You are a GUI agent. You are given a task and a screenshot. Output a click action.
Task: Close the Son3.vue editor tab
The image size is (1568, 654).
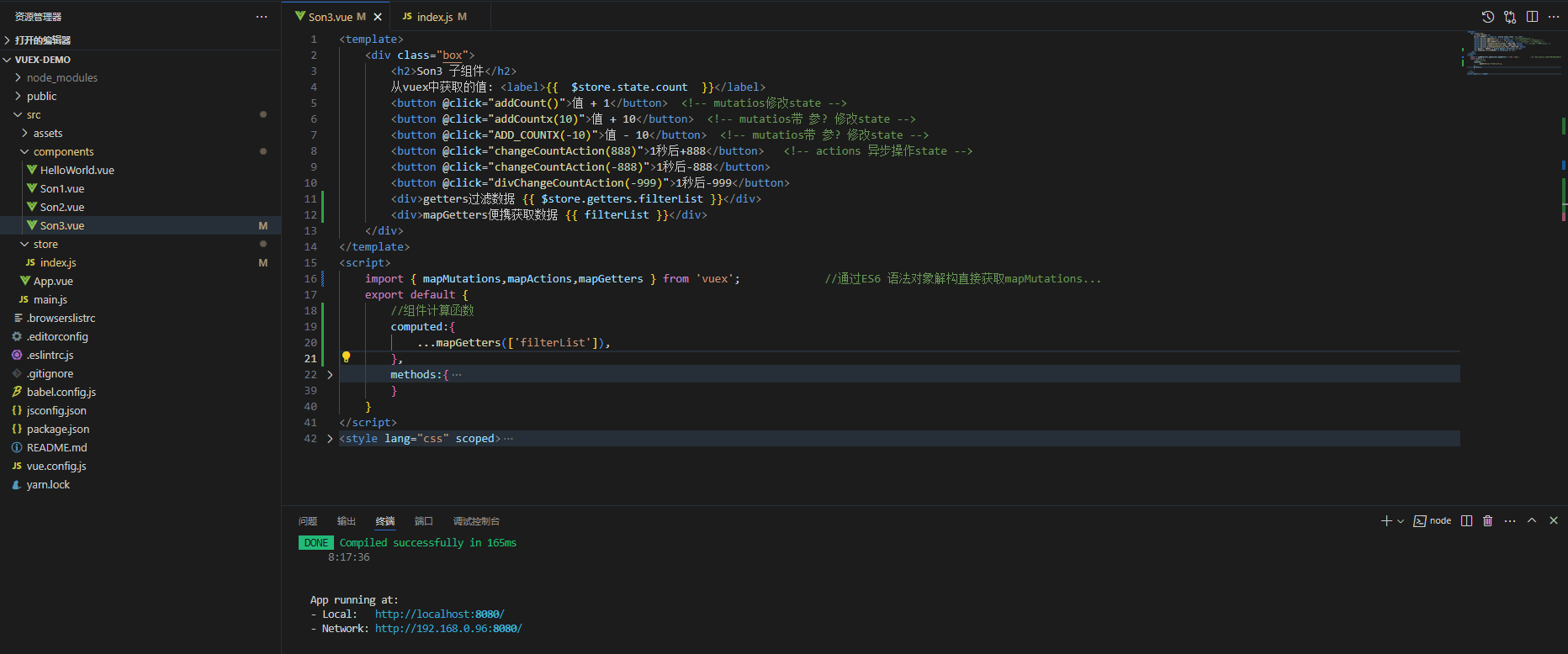[x=378, y=17]
